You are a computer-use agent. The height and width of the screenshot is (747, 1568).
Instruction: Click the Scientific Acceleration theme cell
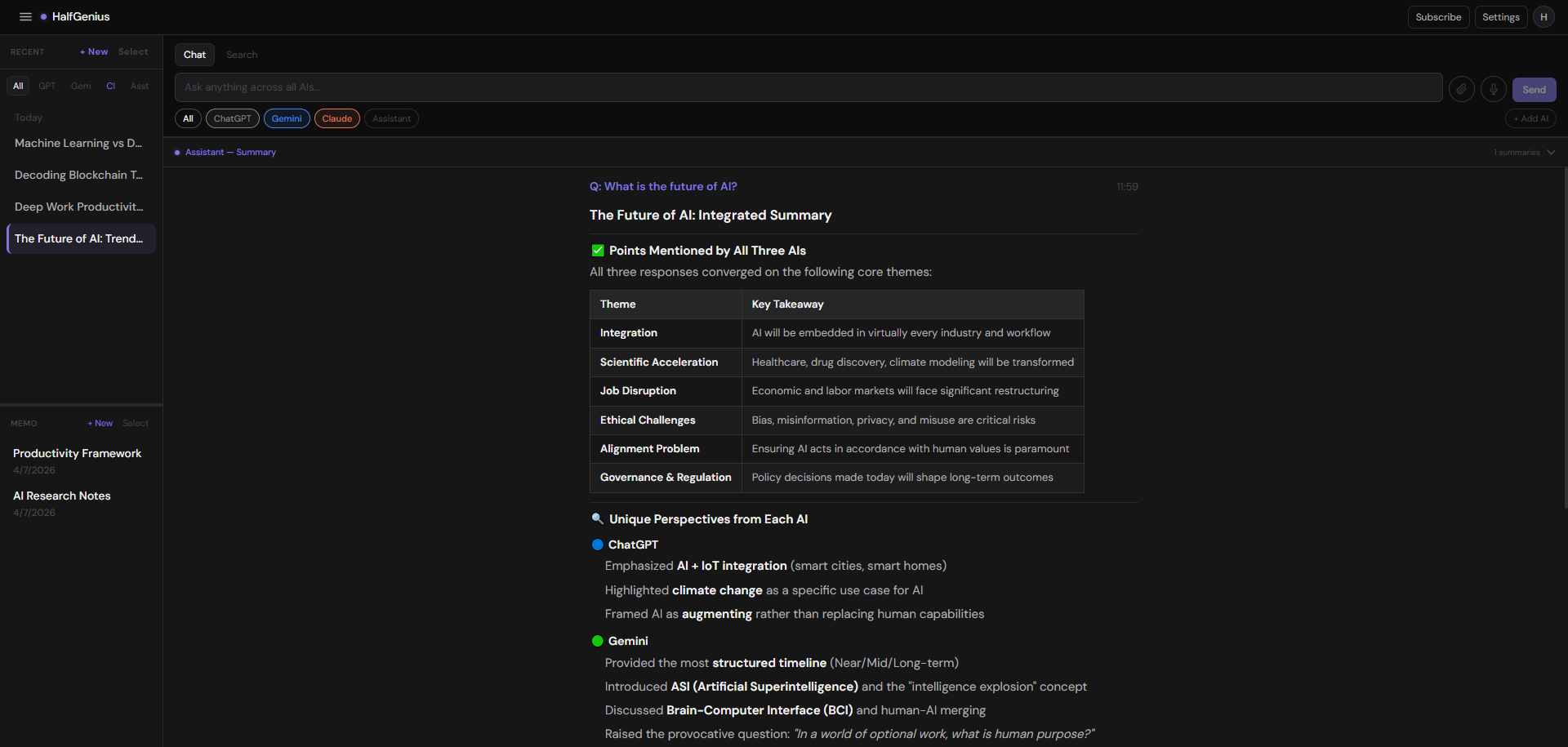tap(666, 362)
